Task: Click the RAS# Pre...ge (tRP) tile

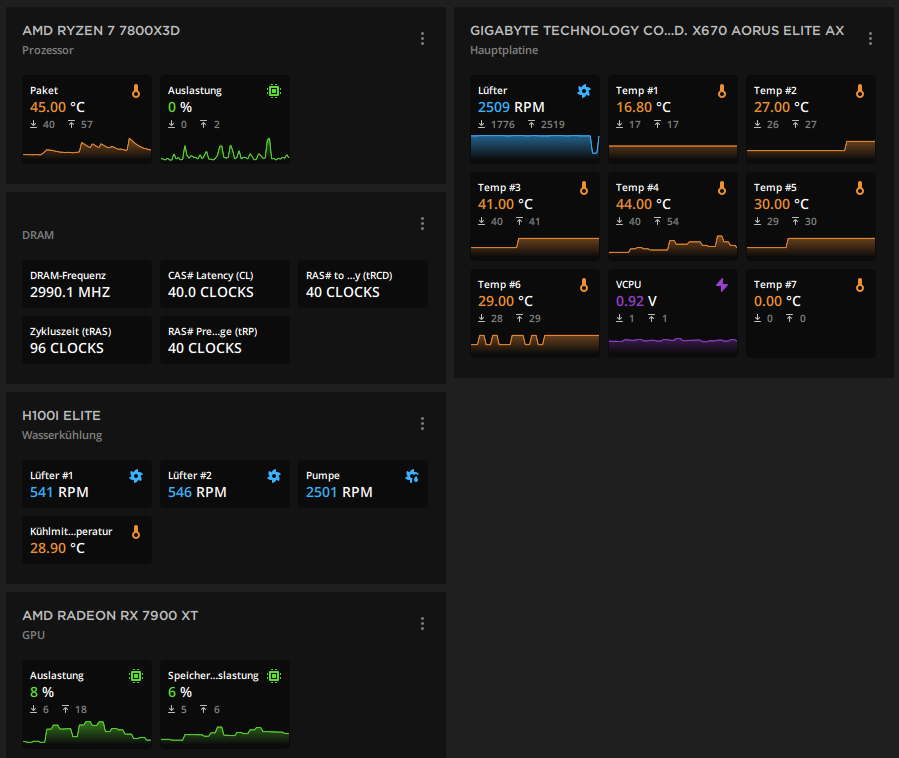Action: tap(225, 340)
